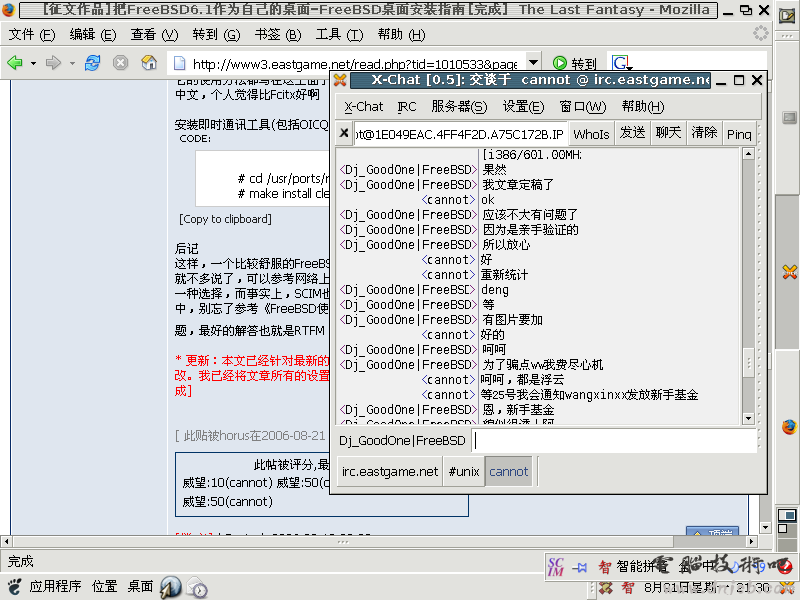Click the red SCIM 智 tray icon
Image resolution: width=800 pixels, height=600 pixels.
[x=628, y=588]
